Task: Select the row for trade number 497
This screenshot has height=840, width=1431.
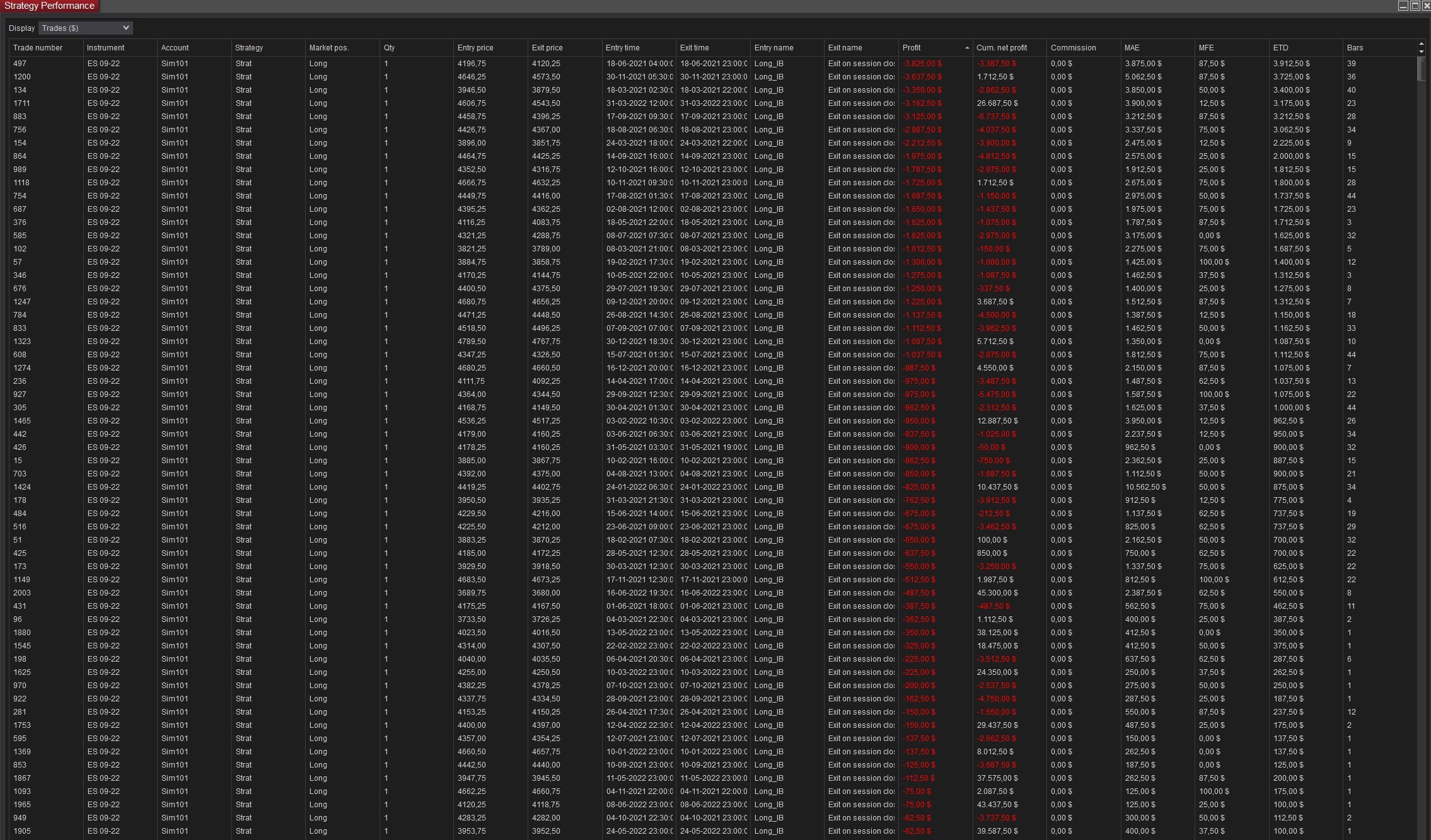Action: click(x=20, y=64)
